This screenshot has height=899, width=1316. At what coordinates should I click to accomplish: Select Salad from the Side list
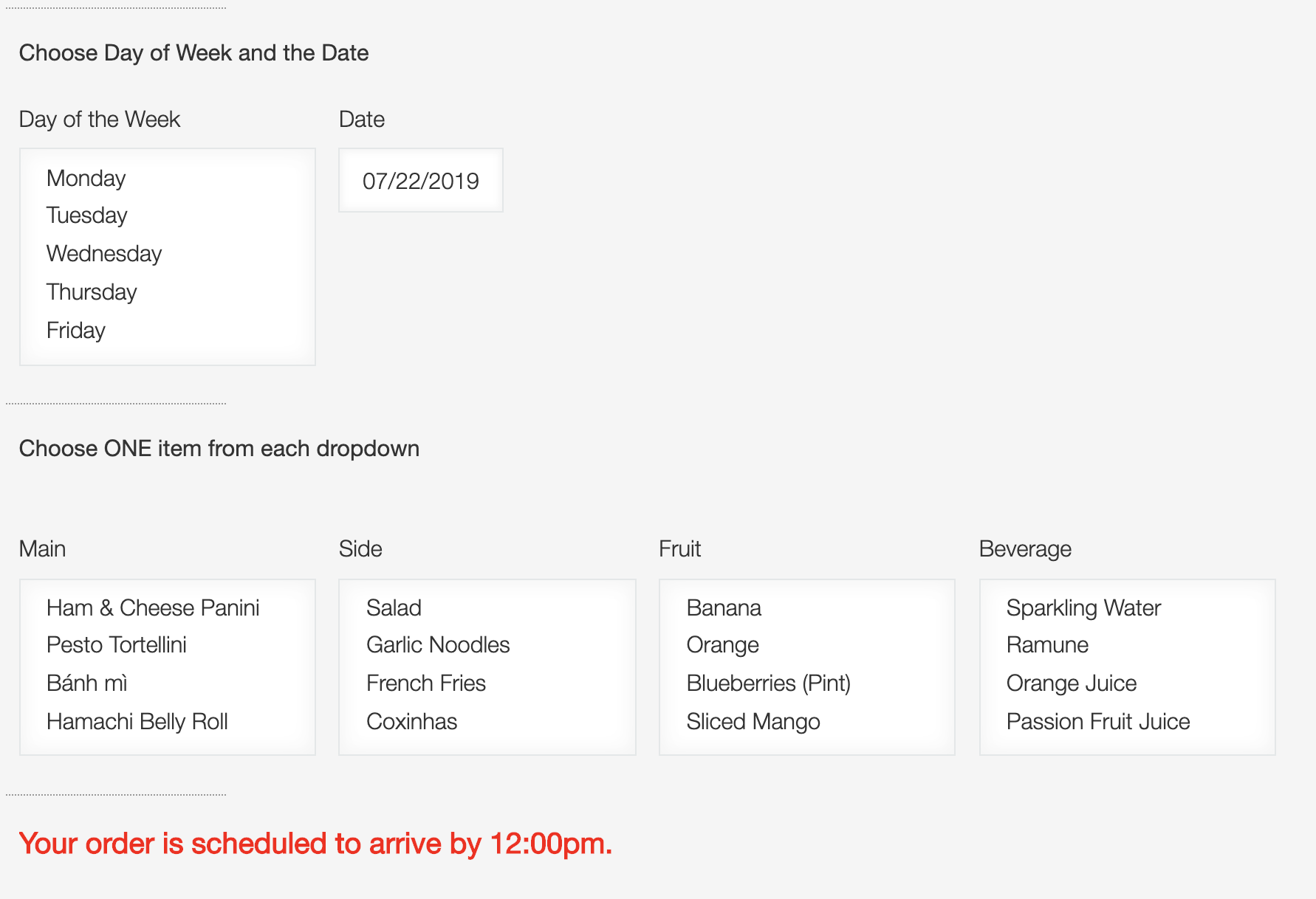(394, 607)
